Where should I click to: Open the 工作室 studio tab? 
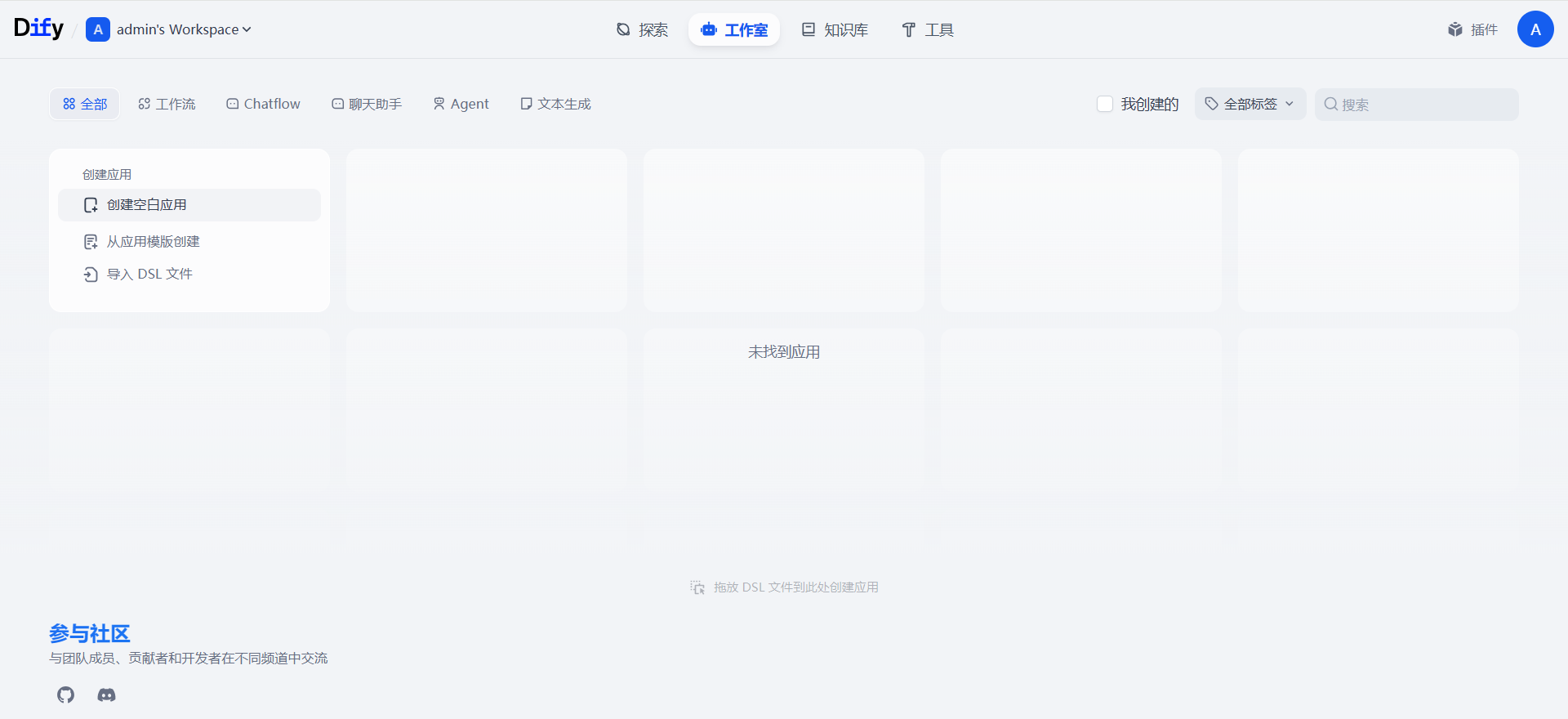tap(734, 30)
